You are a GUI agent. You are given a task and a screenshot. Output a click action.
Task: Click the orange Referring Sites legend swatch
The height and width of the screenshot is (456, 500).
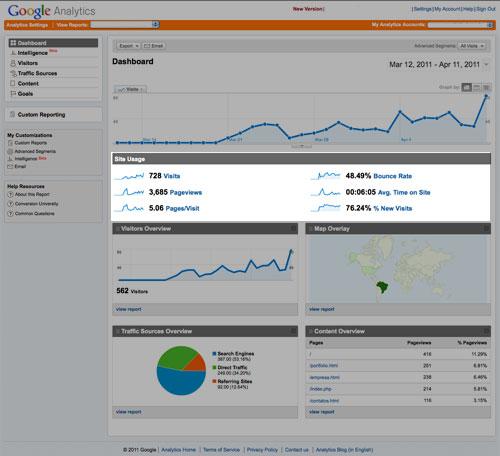point(214,381)
